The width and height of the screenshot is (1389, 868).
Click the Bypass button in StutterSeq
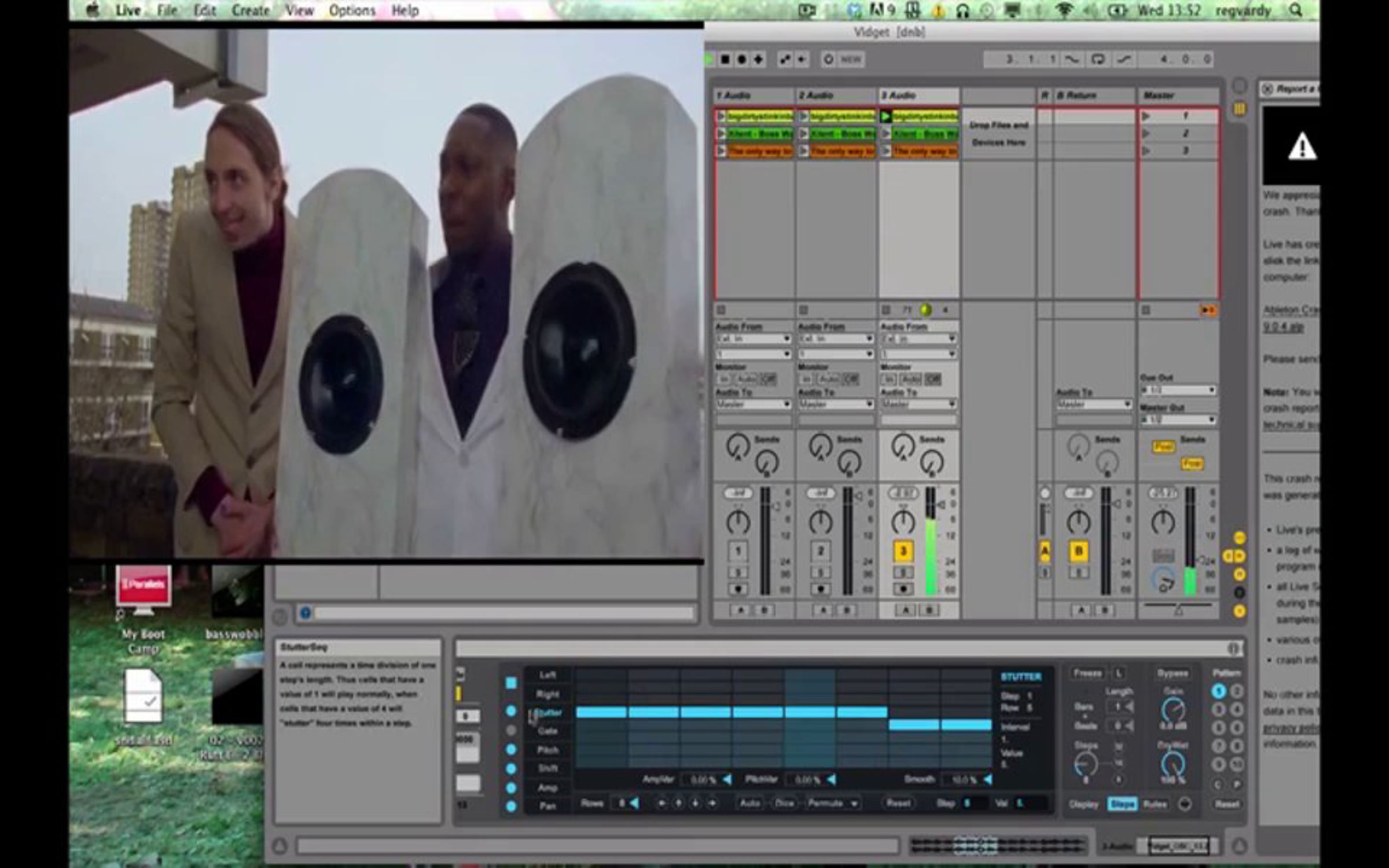tap(1173, 674)
